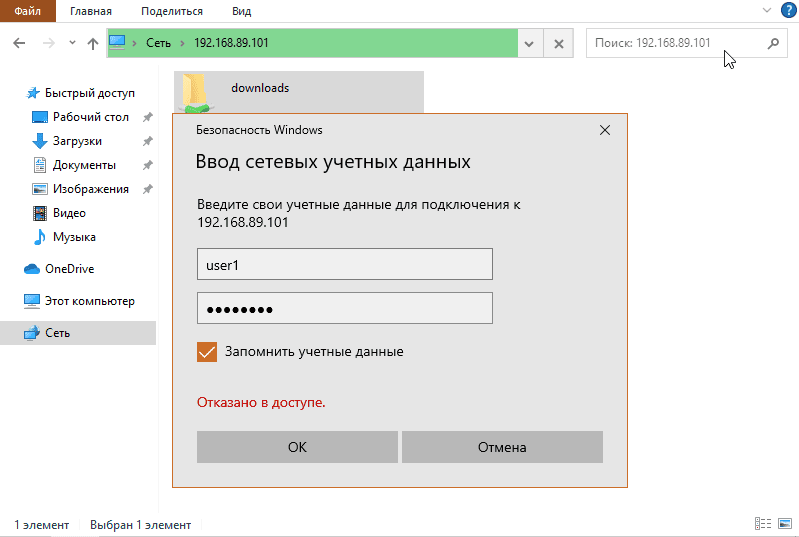Open the Загрузки folder in sidebar
799x537 pixels.
pyautogui.click(x=77, y=141)
